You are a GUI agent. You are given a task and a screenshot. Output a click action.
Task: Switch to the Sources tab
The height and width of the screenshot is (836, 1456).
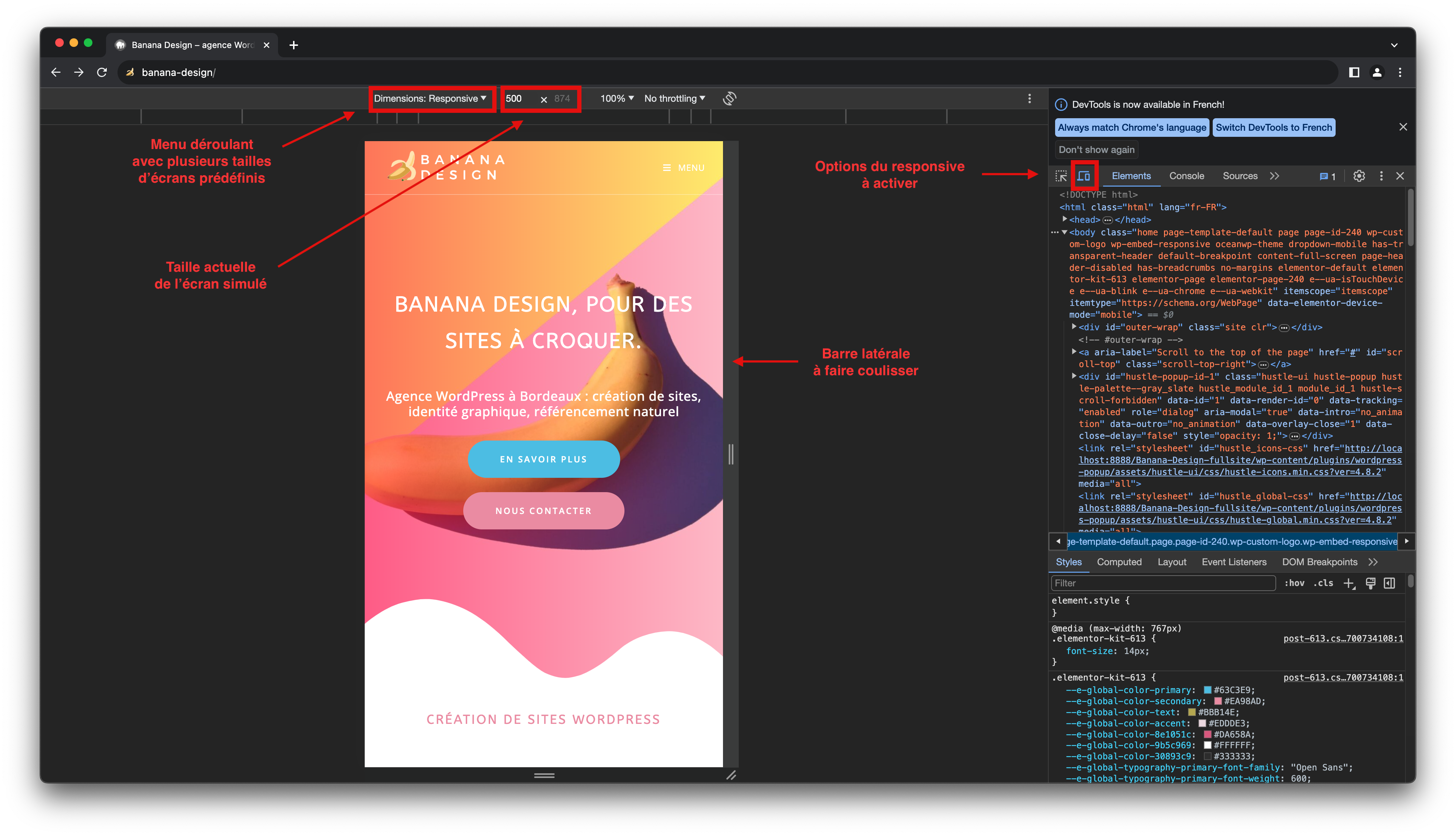pyautogui.click(x=1240, y=176)
